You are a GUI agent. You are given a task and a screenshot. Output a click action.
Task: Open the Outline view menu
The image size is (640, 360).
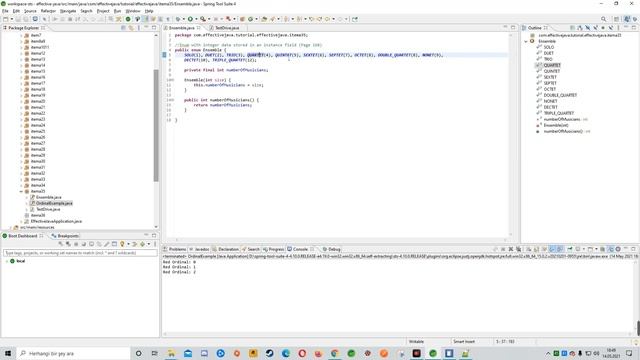618,28
